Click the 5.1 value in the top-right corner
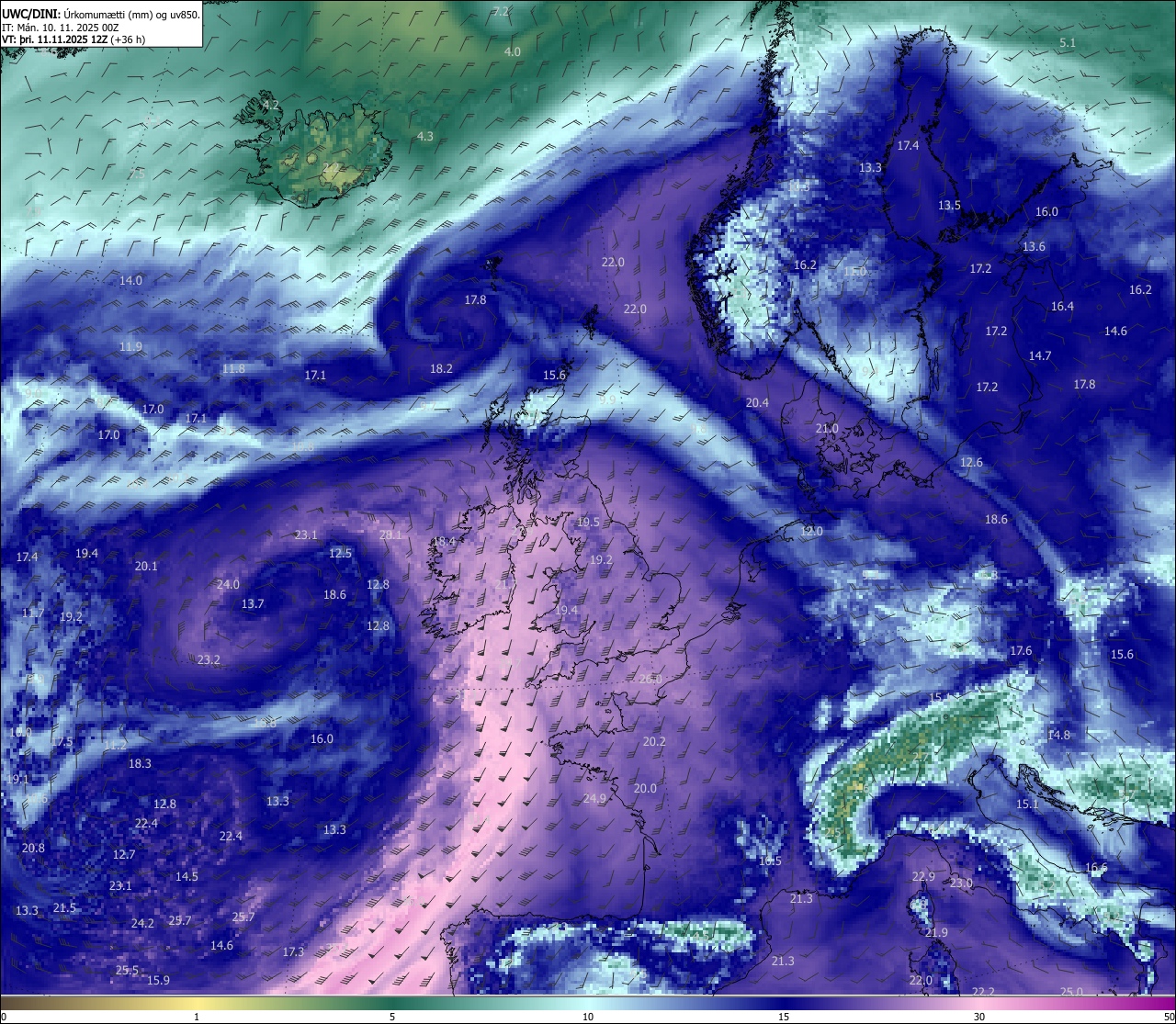1176x1024 pixels. [1068, 43]
